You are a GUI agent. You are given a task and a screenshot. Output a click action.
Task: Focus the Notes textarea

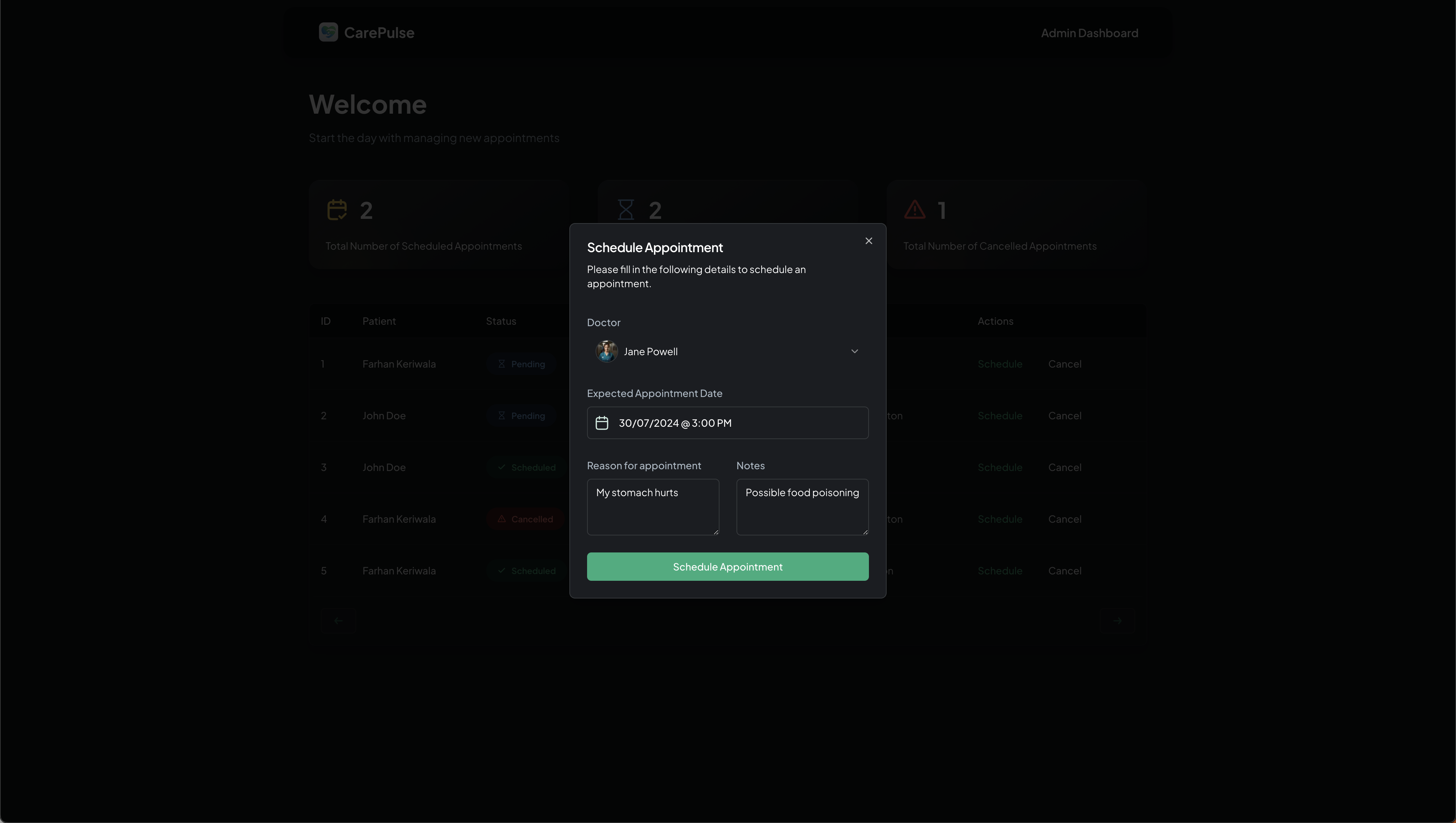coord(802,507)
